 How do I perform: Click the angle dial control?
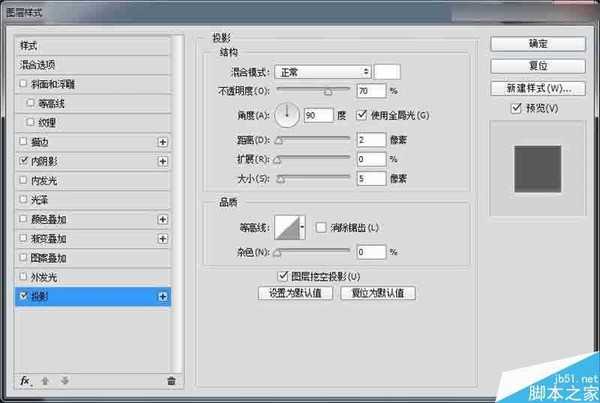[287, 115]
